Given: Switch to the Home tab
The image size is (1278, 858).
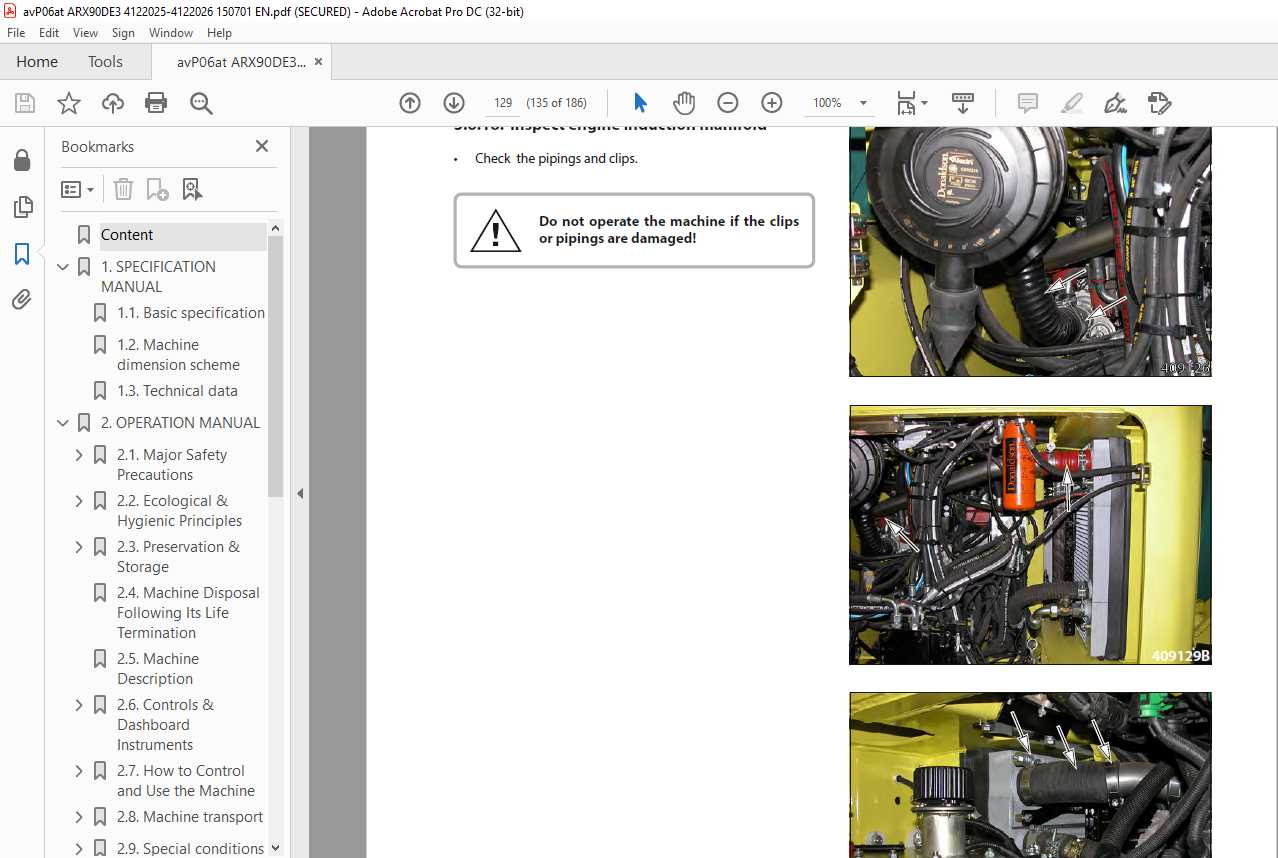Looking at the screenshot, I should 37,62.
